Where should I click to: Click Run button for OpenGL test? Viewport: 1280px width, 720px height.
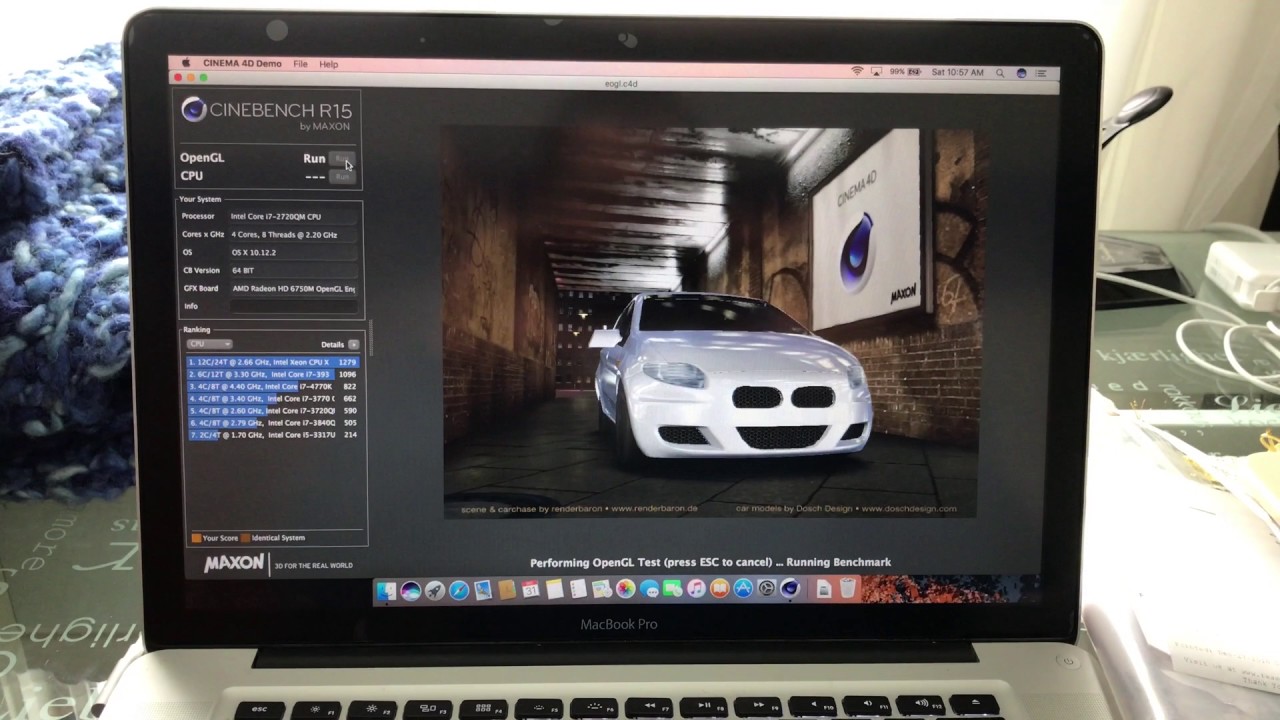point(342,158)
